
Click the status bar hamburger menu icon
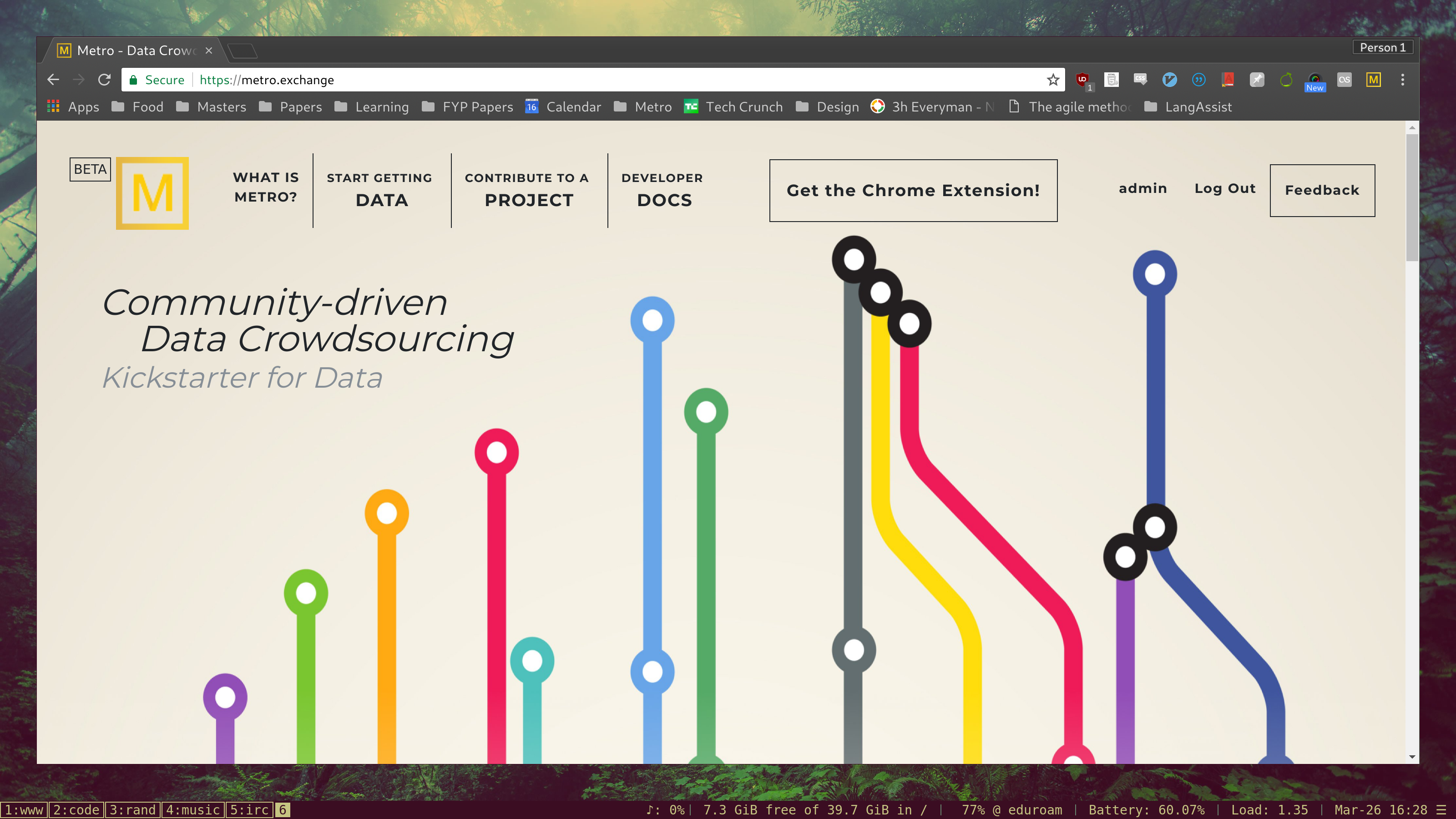point(1441,810)
